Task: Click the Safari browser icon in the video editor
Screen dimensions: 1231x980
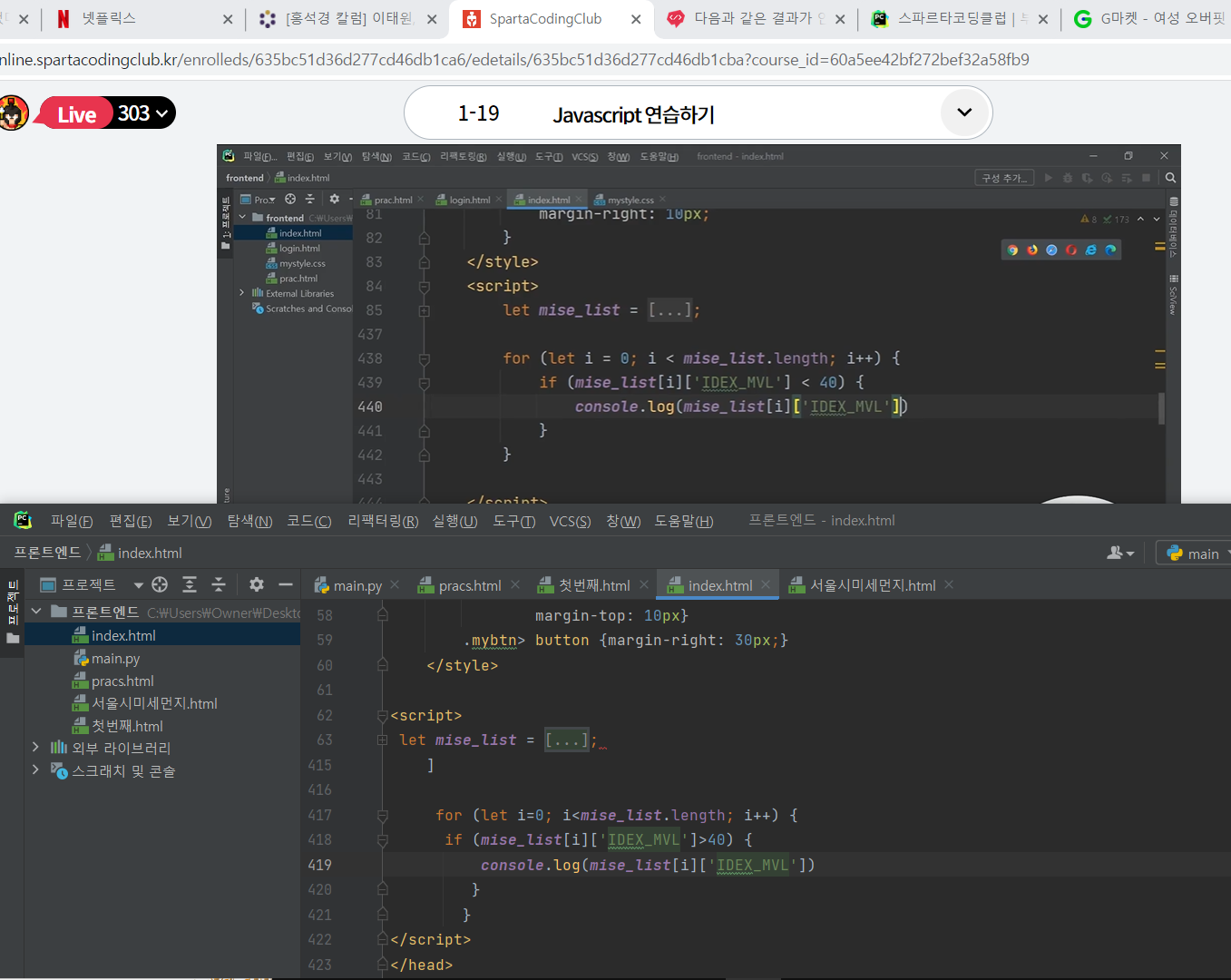Action: pyautogui.click(x=1051, y=250)
